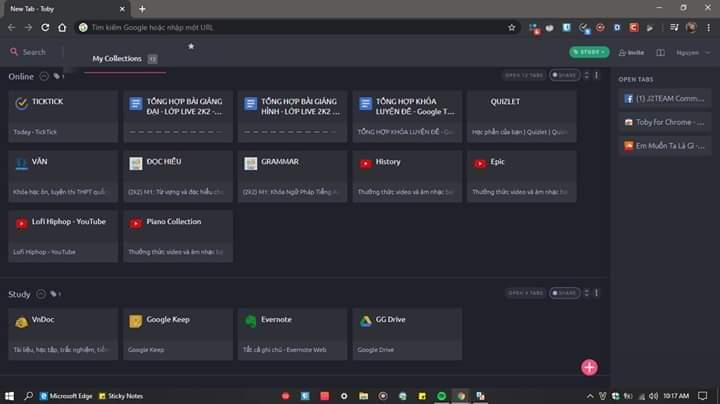Open the History YouTube card

(x=407, y=176)
